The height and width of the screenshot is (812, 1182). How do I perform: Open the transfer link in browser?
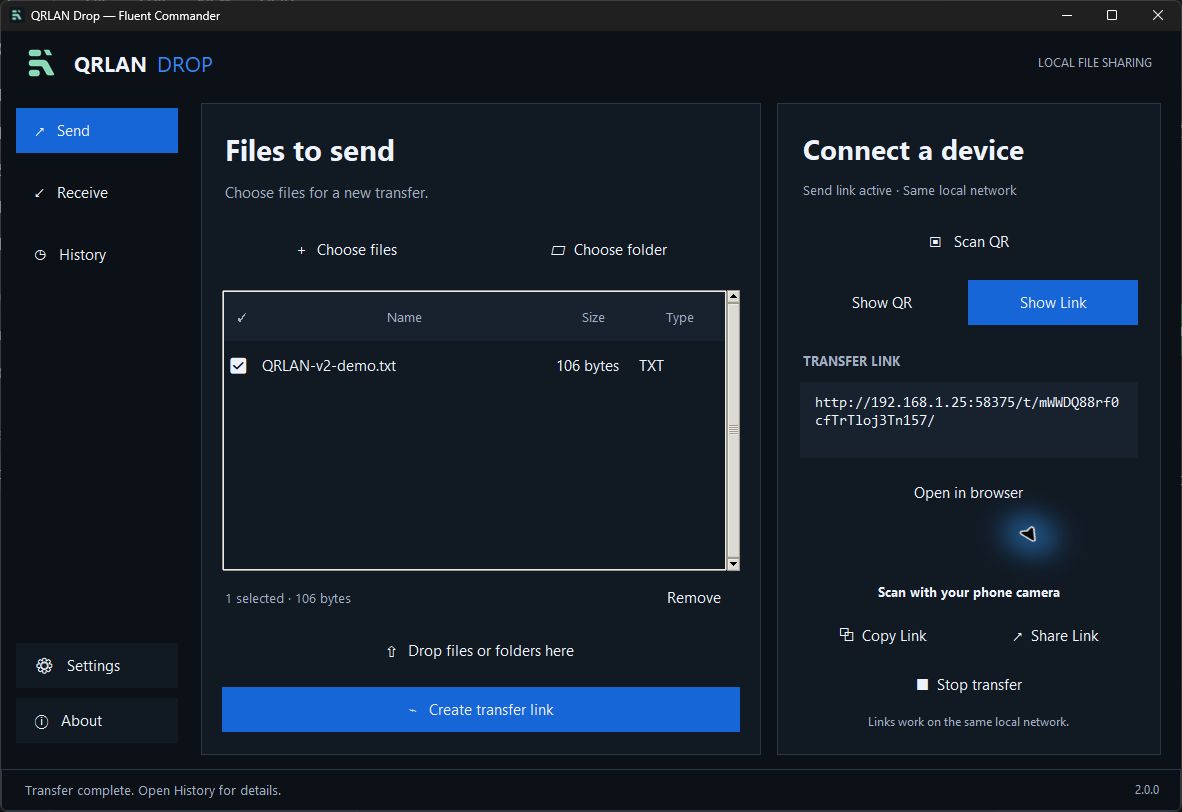pyautogui.click(x=969, y=492)
